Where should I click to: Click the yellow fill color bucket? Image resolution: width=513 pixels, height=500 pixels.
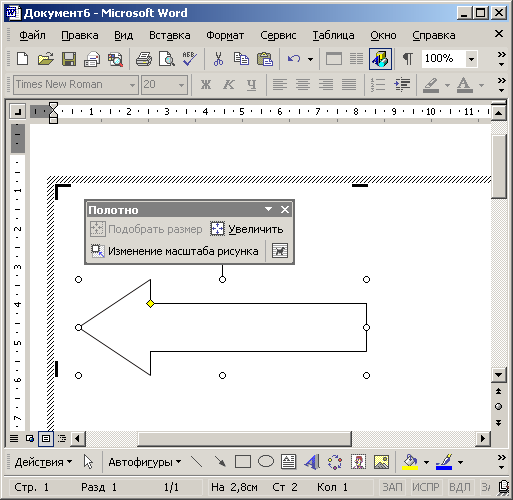410,462
